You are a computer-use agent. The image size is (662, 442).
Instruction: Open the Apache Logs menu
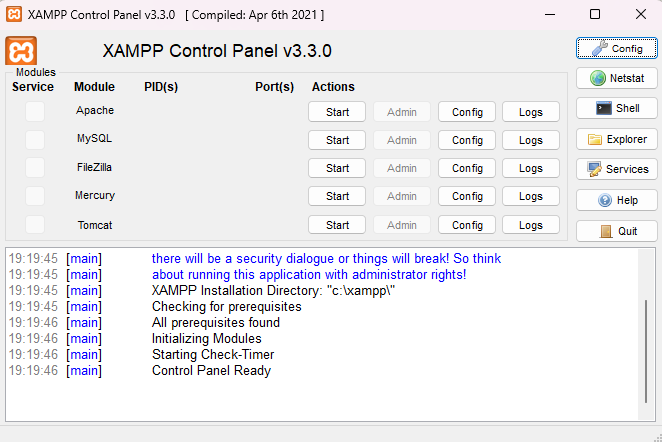pos(531,112)
